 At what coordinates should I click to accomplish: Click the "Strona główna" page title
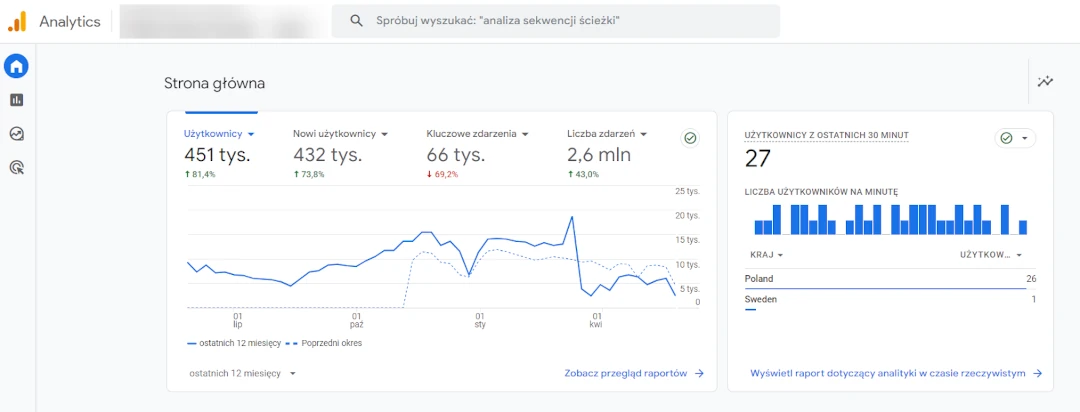[214, 83]
